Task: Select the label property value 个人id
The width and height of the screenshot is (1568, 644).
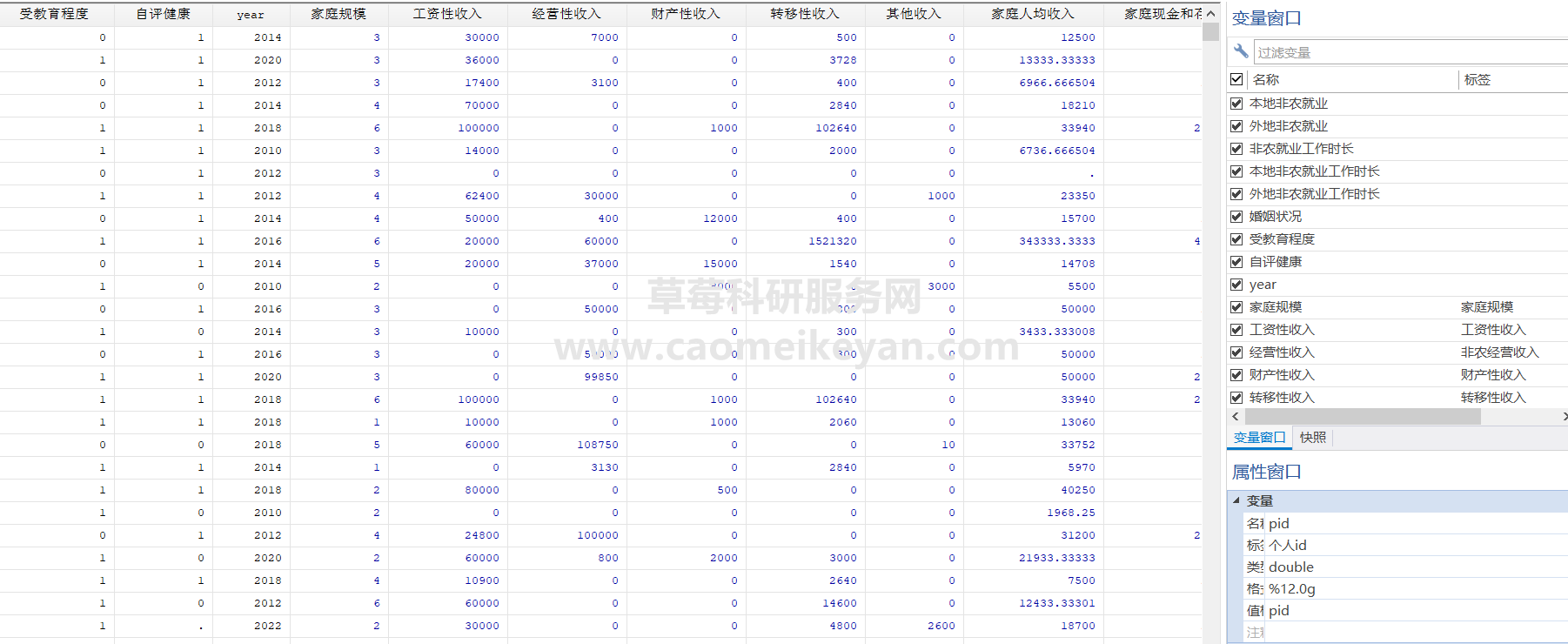Action: [x=1288, y=545]
